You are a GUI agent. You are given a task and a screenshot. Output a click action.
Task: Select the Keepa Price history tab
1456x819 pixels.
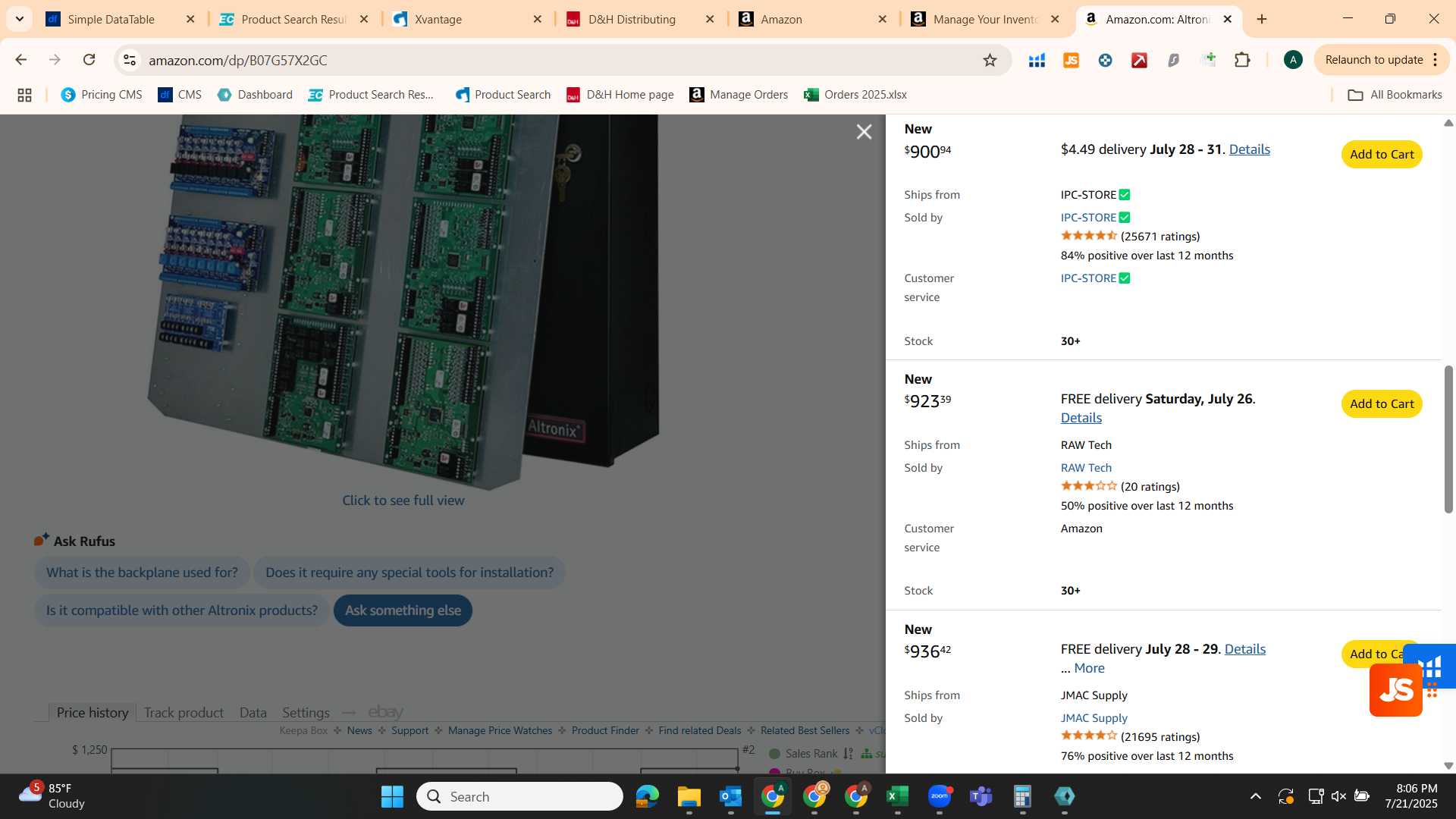(93, 713)
